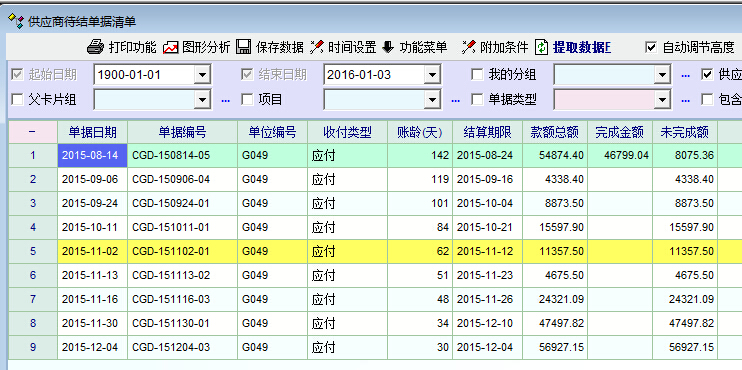Image resolution: width=742 pixels, height=370 pixels.
Task: Open 时间设置 pin icon
Action: (x=317, y=46)
